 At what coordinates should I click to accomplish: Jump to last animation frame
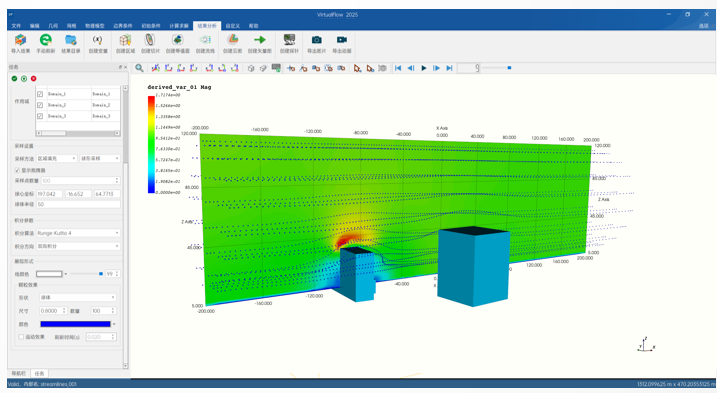[x=449, y=68]
